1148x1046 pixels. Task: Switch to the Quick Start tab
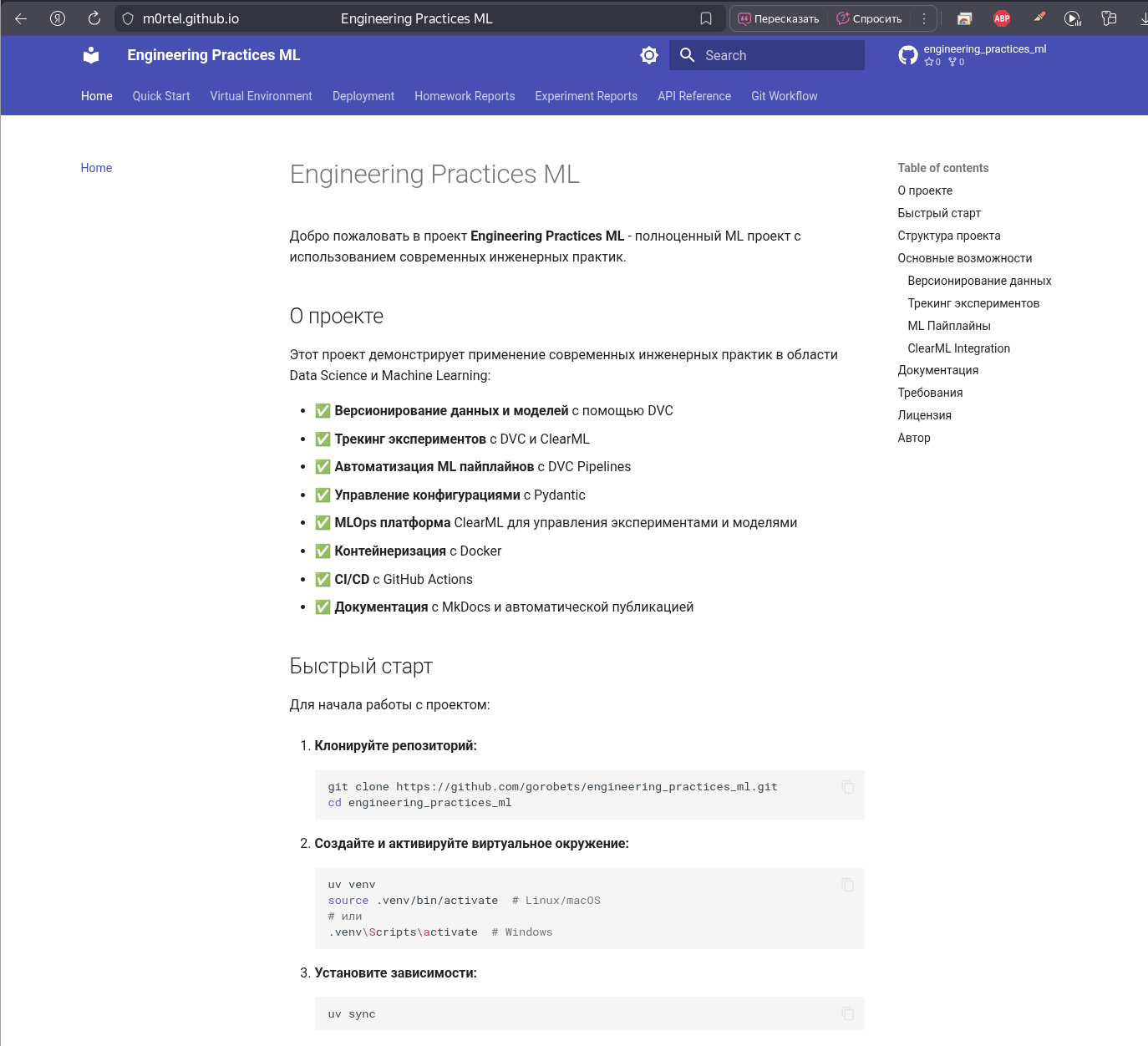161,96
